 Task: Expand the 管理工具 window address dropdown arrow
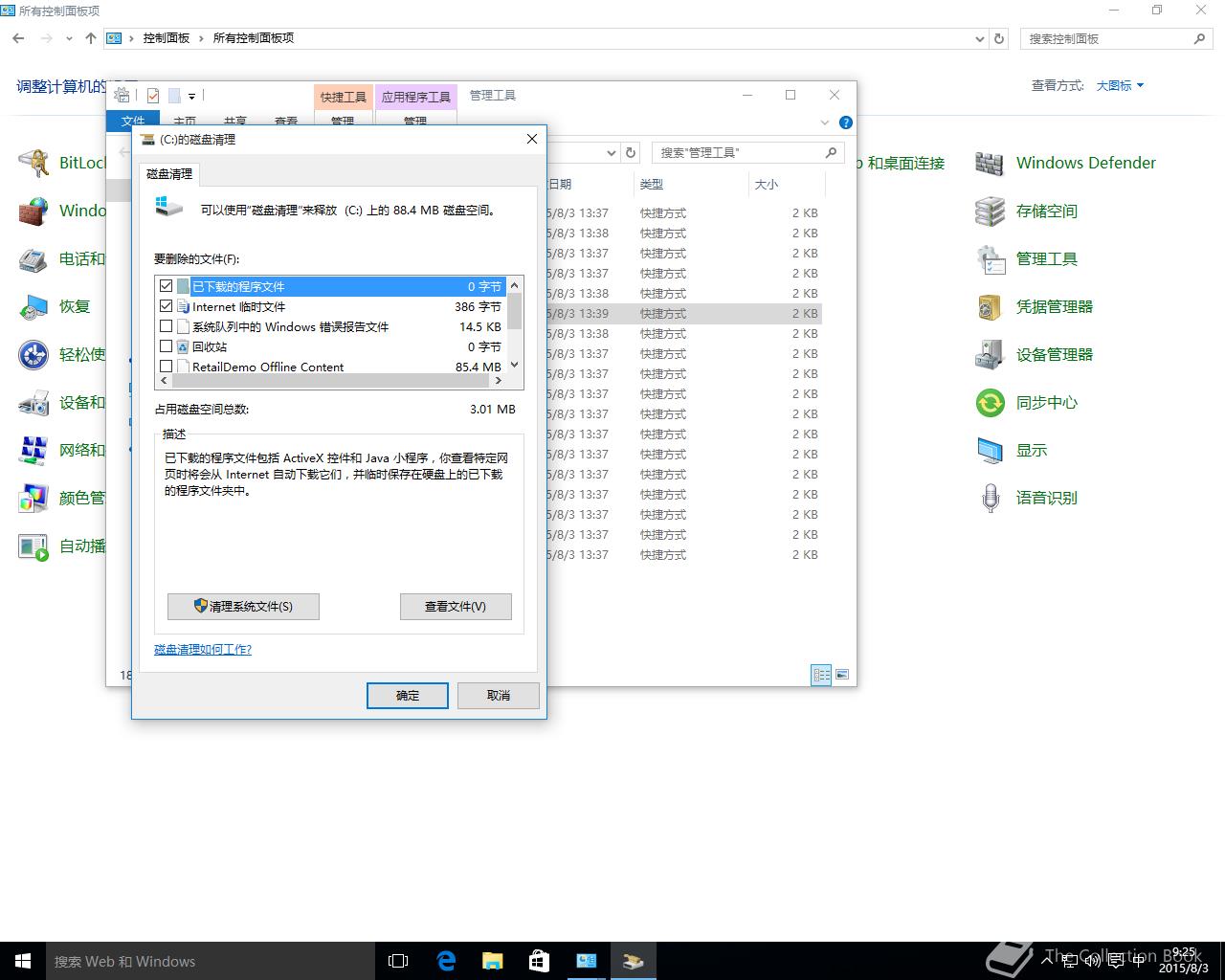(612, 152)
